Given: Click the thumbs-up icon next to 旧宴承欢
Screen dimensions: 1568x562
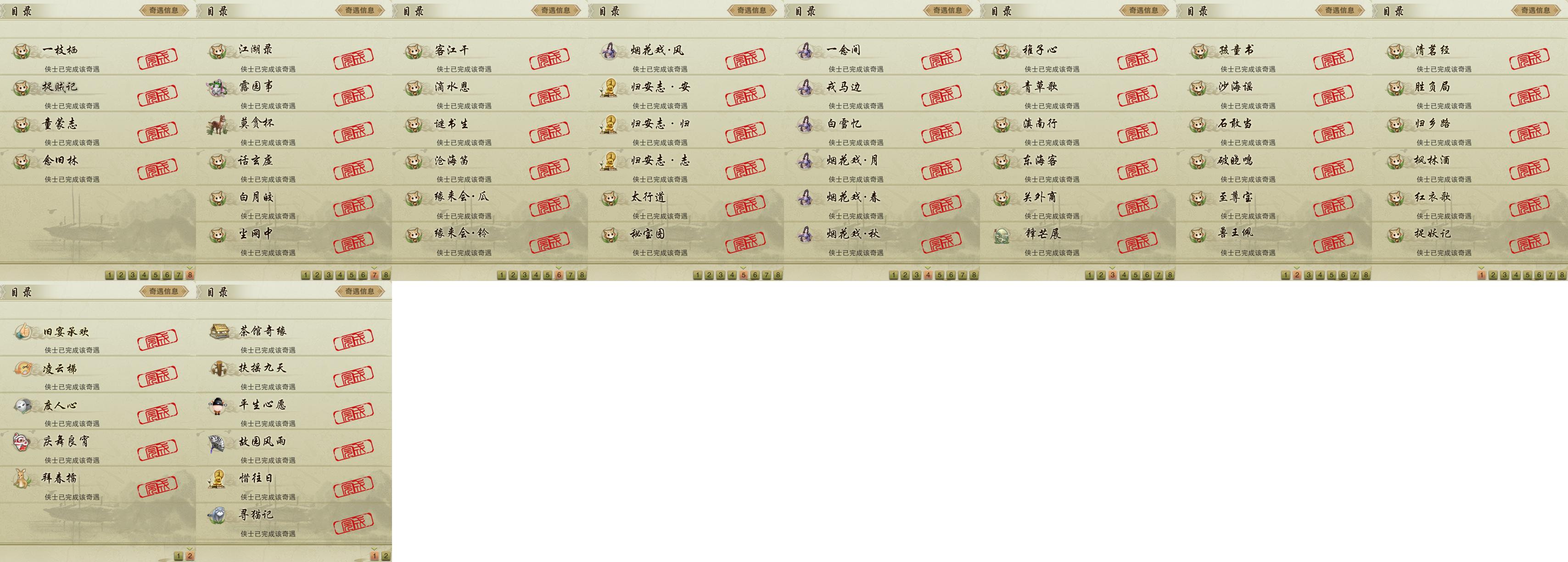Looking at the screenshot, I should [x=22, y=331].
